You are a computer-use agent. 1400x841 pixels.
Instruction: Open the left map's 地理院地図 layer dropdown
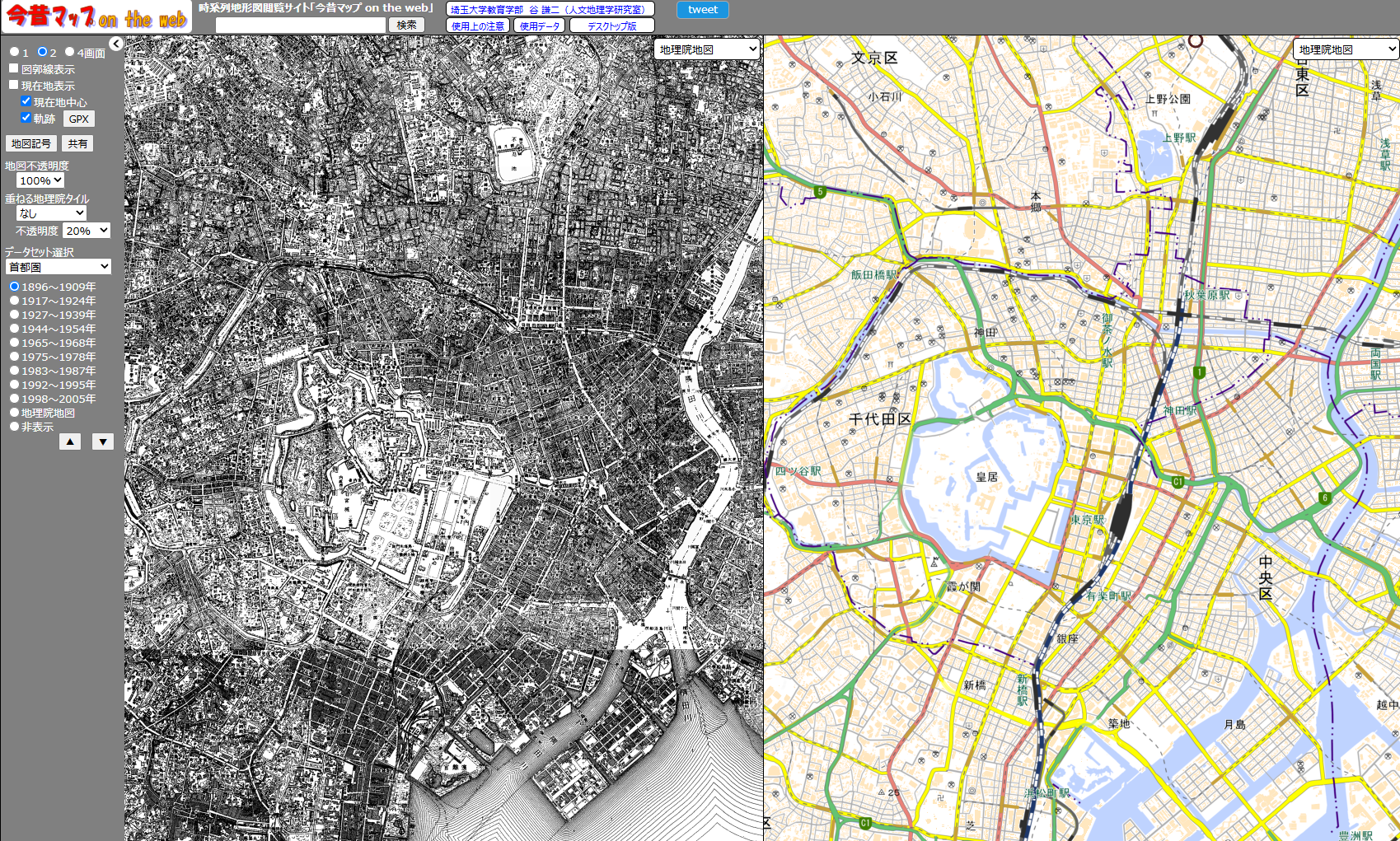[707, 49]
